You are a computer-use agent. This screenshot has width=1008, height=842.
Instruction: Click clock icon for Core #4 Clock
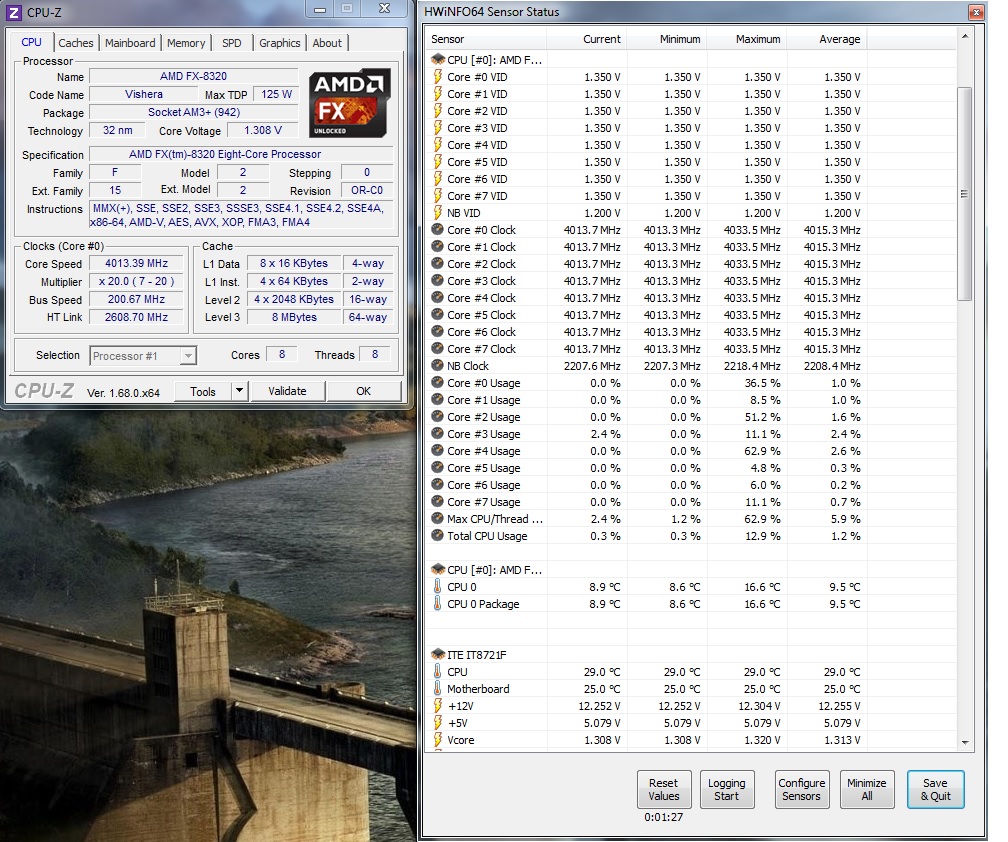tap(438, 298)
